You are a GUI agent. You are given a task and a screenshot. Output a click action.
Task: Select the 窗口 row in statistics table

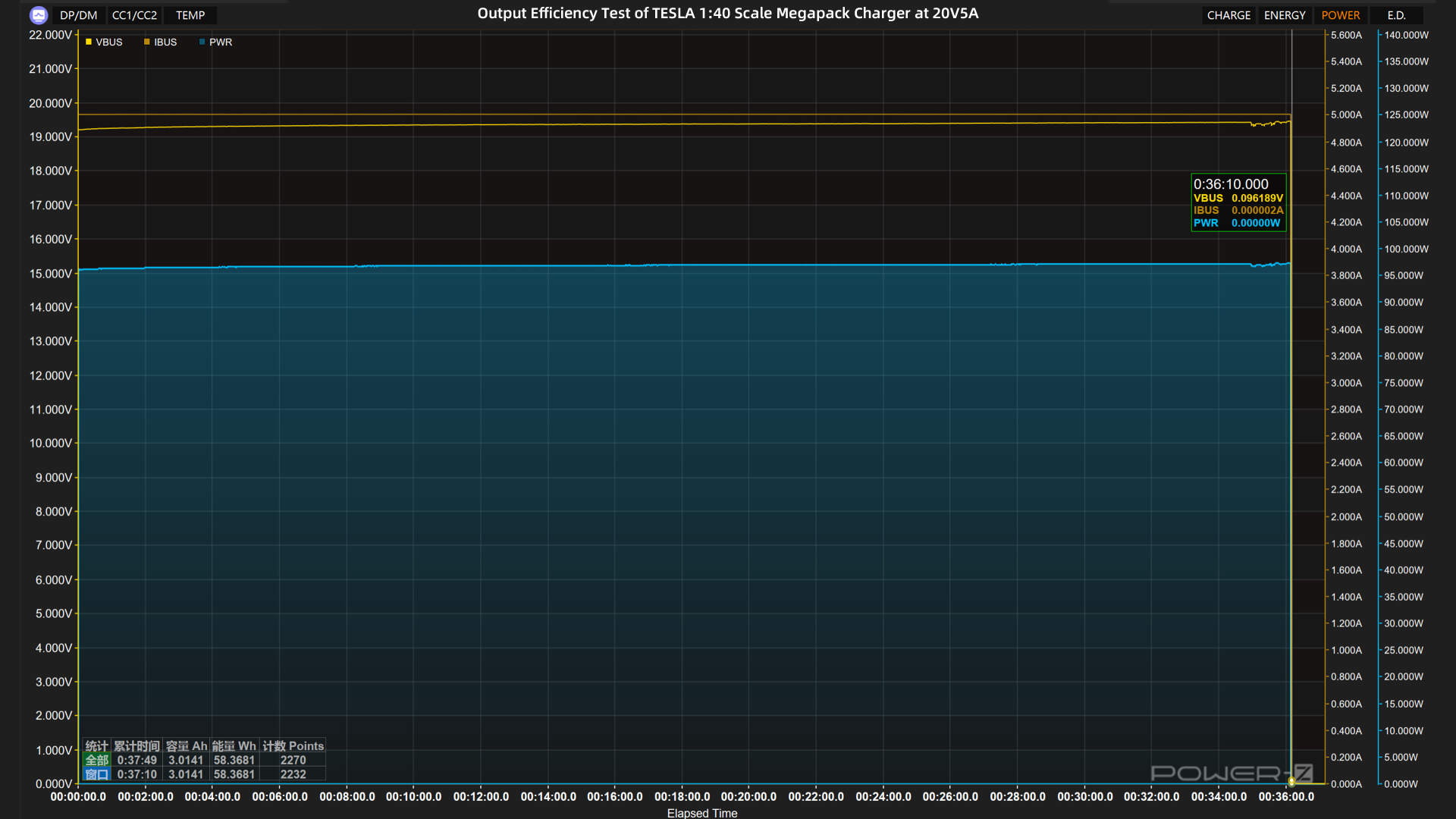(203, 774)
